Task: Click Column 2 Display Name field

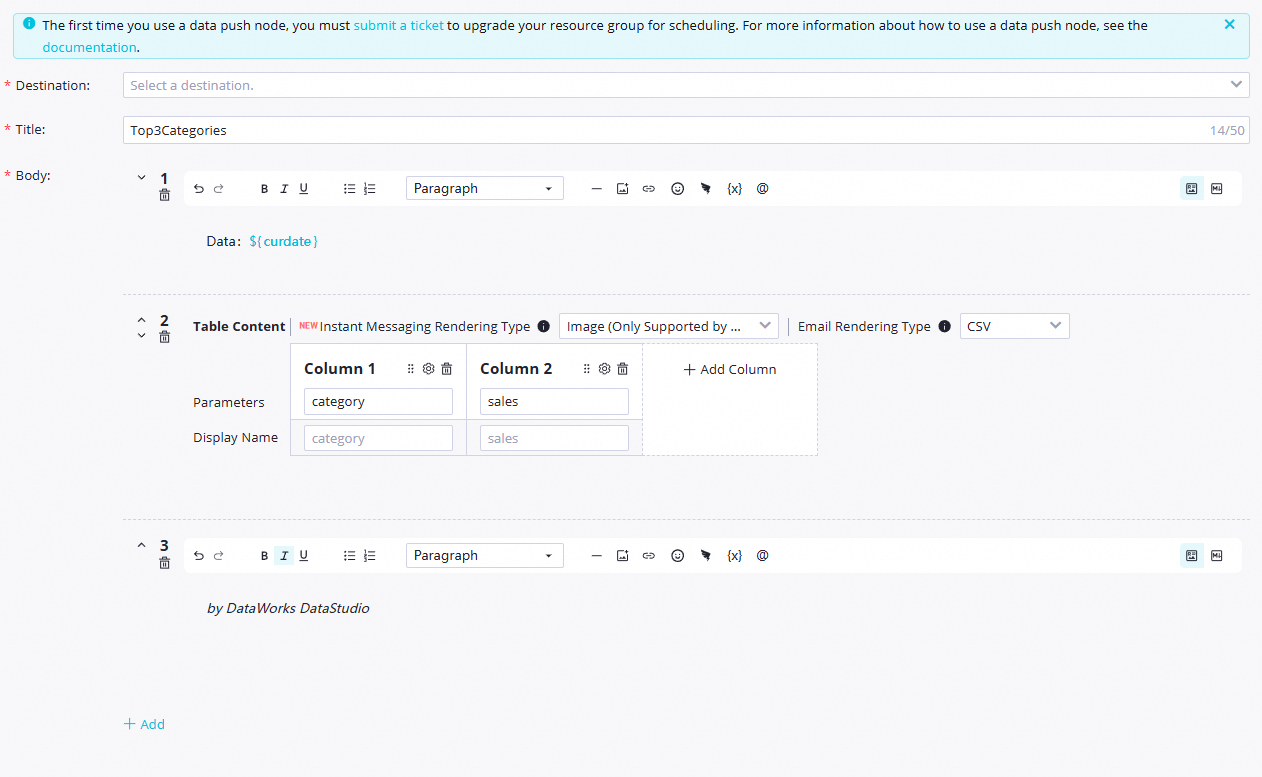Action: tap(554, 438)
